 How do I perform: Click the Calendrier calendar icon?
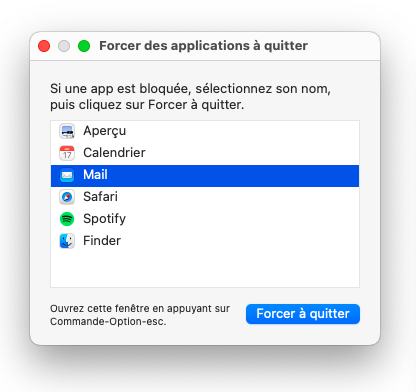pyautogui.click(x=67, y=153)
